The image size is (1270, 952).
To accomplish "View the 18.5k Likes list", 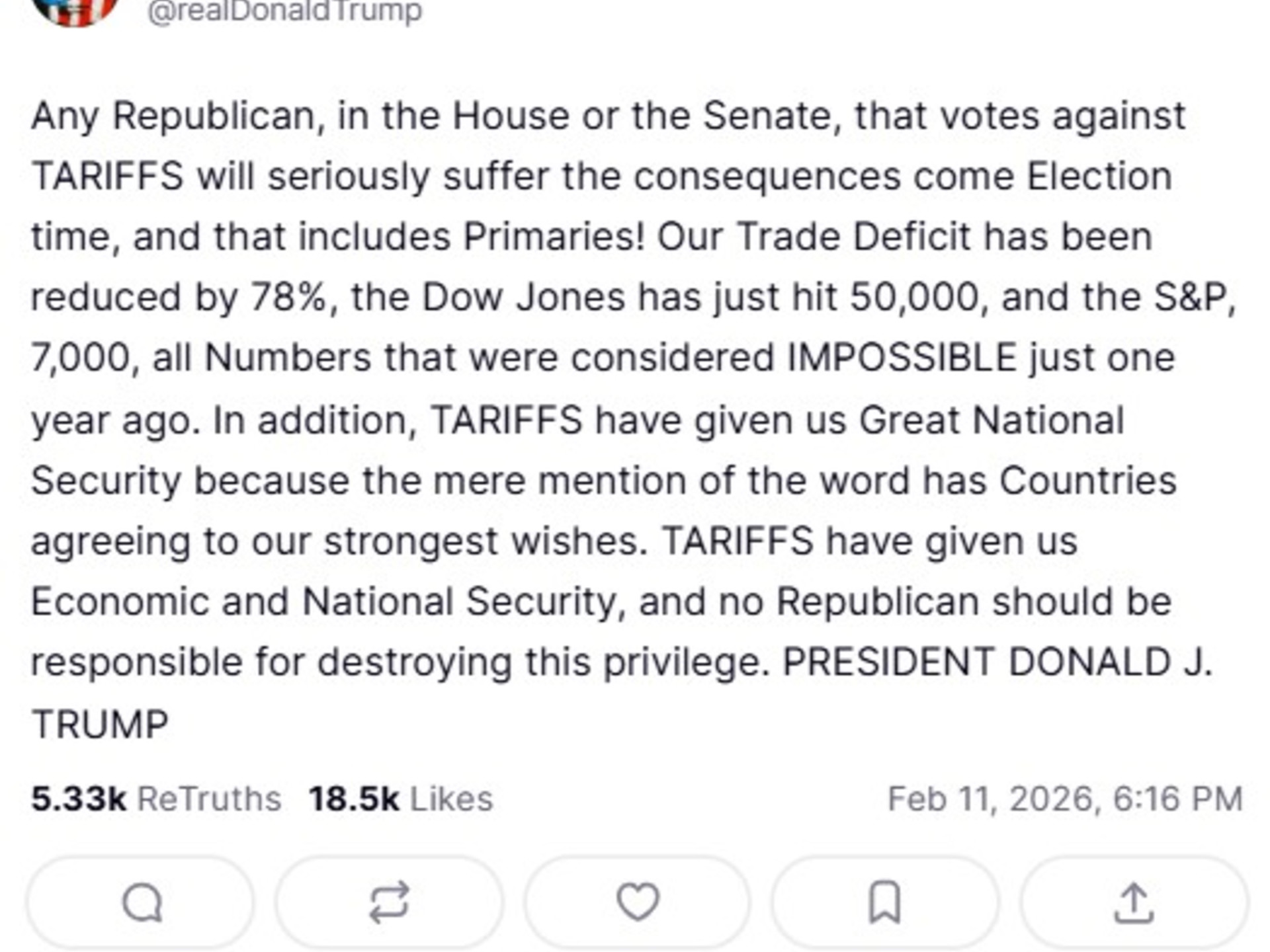I will [401, 799].
